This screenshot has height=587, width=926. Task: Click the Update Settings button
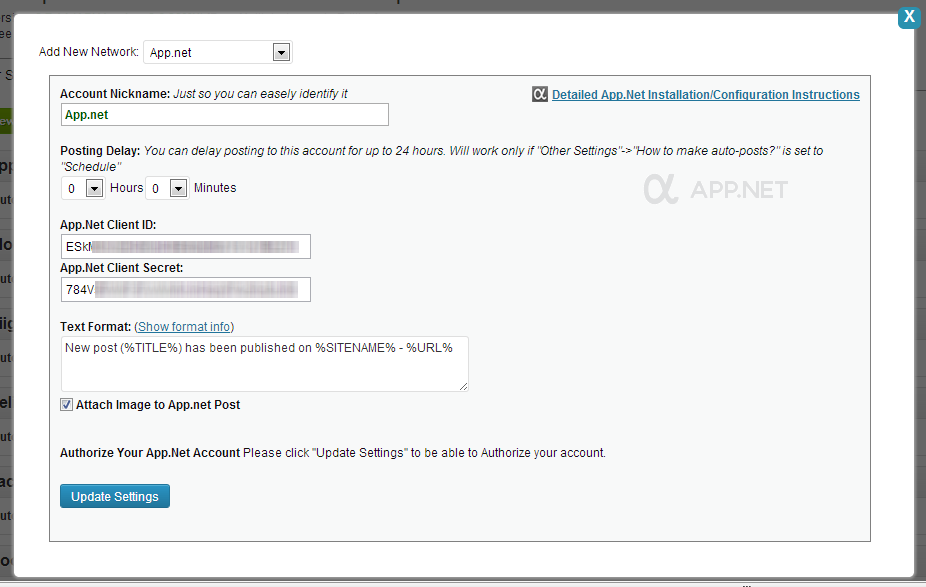(115, 496)
